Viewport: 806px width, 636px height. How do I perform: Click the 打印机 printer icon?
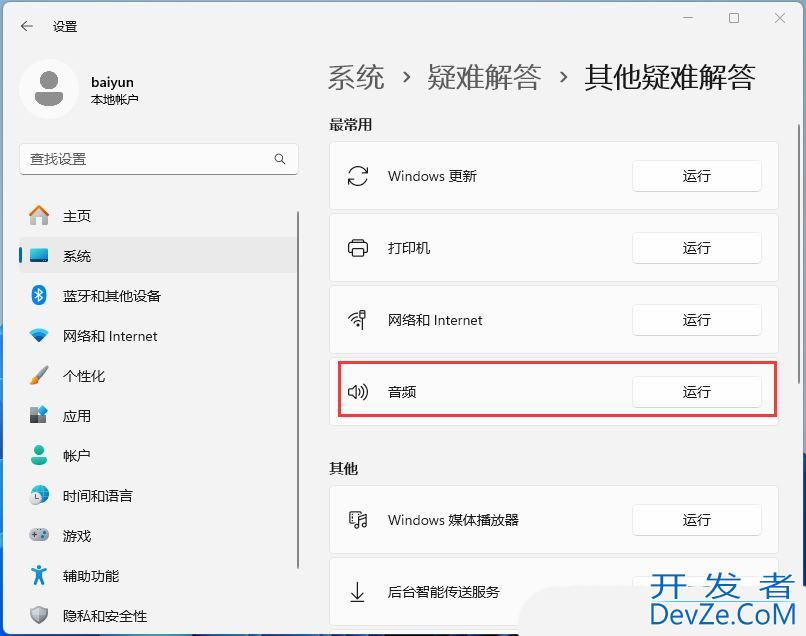click(x=358, y=248)
